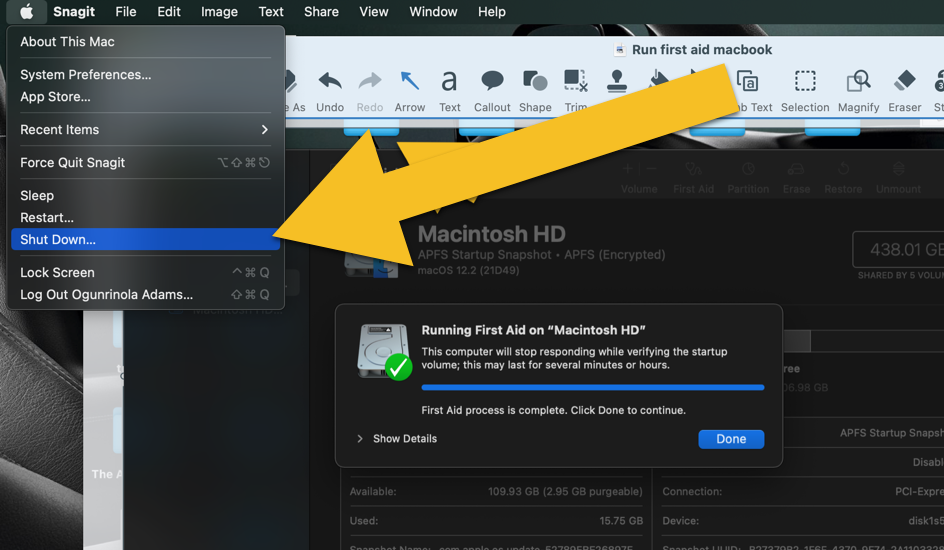Click the '109.93 GB (2.95 GB purgeable)' value
Image resolution: width=944 pixels, height=550 pixels.
(x=565, y=491)
